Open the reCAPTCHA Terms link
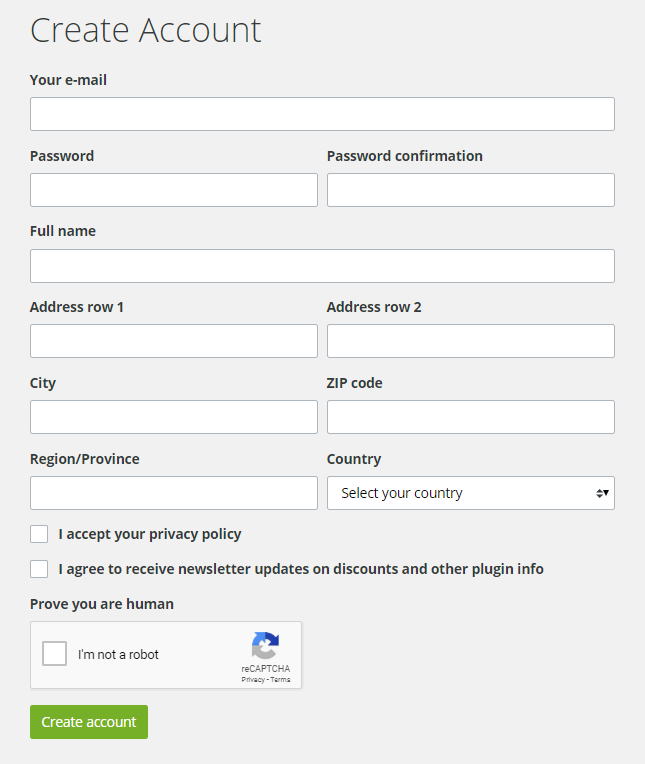 click(x=280, y=680)
